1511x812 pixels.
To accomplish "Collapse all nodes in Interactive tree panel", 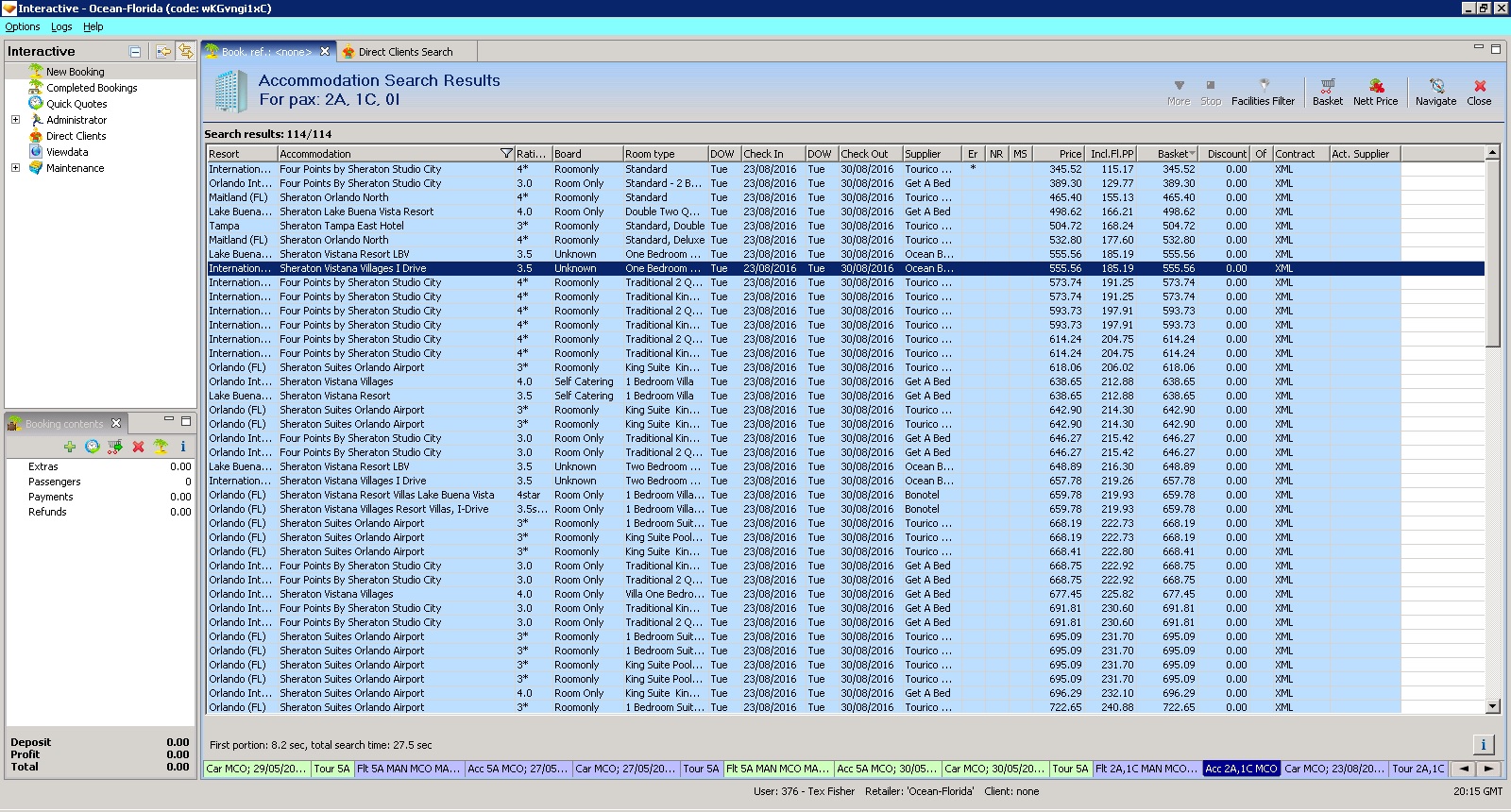I will [x=135, y=52].
